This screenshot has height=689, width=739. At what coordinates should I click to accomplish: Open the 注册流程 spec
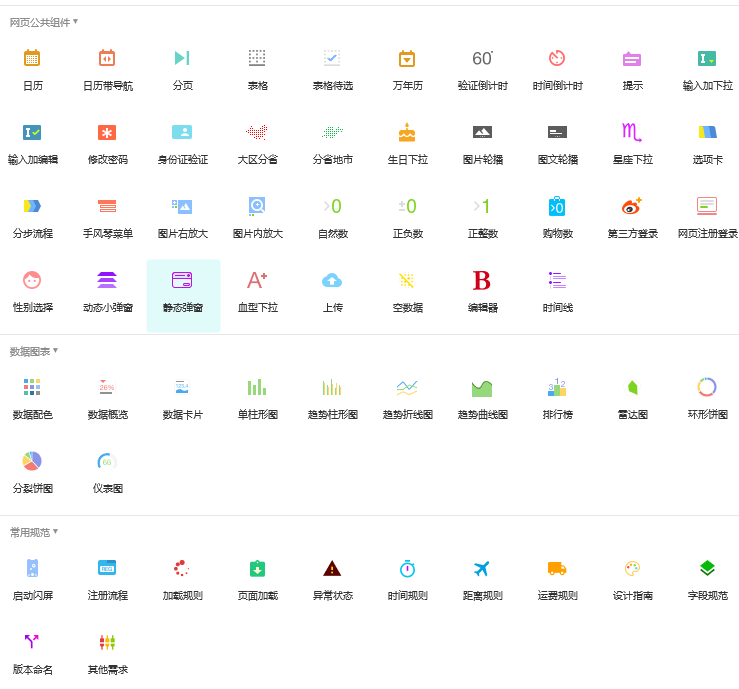point(107,567)
